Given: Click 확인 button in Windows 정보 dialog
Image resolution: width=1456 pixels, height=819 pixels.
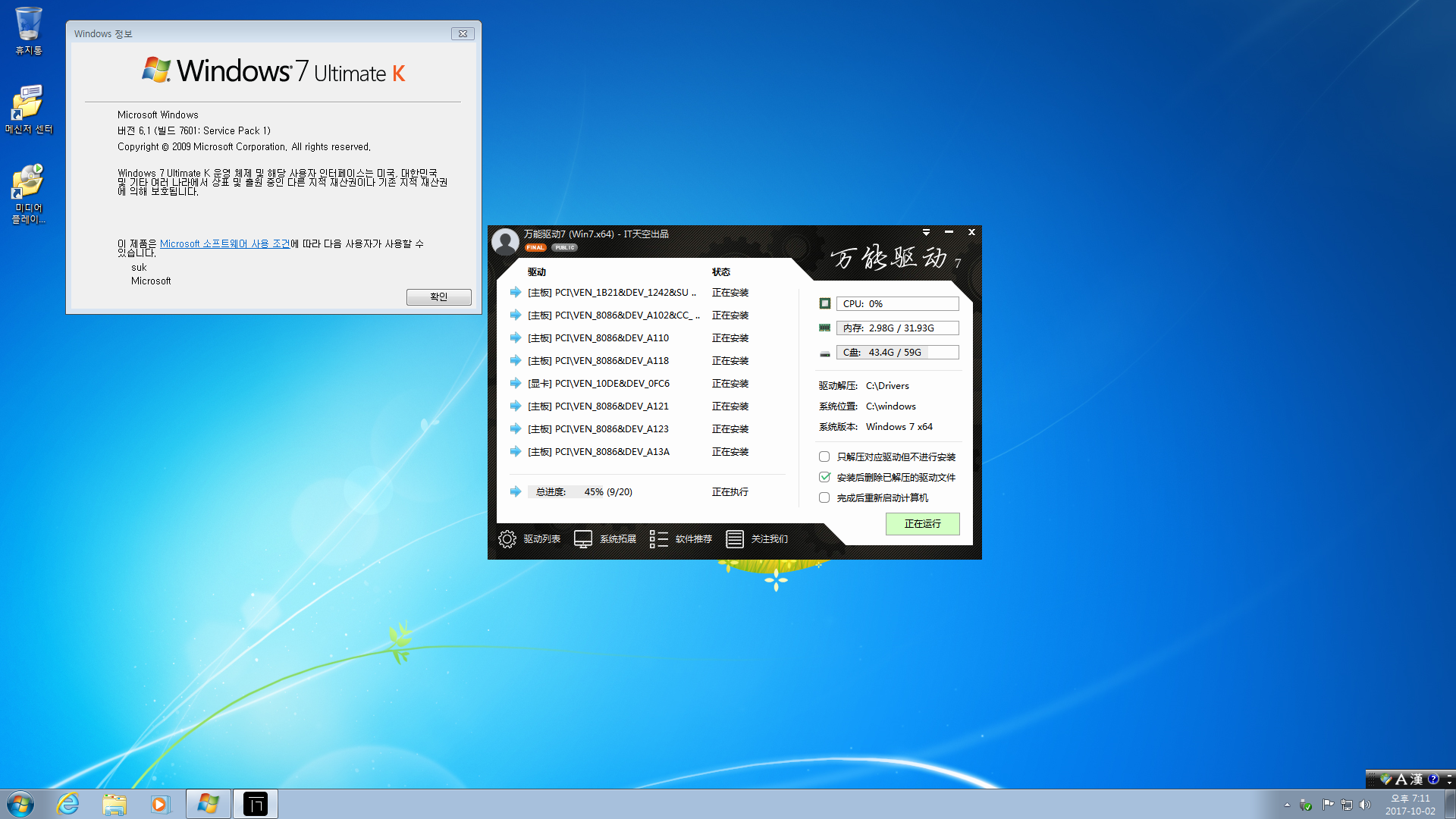Looking at the screenshot, I should coord(438,297).
